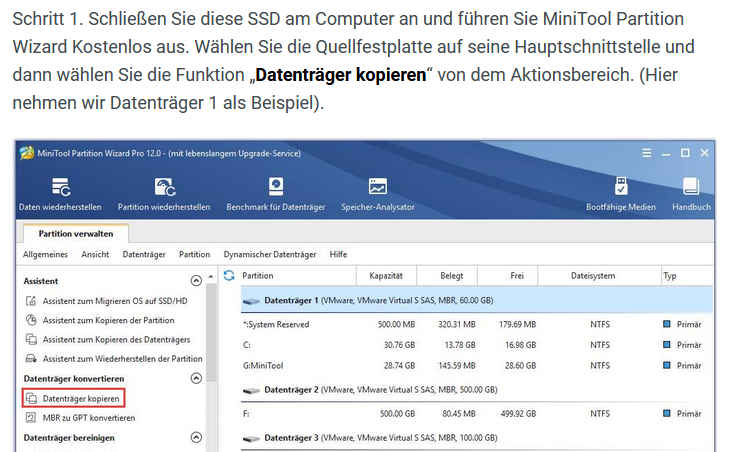
Task: Open the Datenträger menu
Action: tap(143, 254)
